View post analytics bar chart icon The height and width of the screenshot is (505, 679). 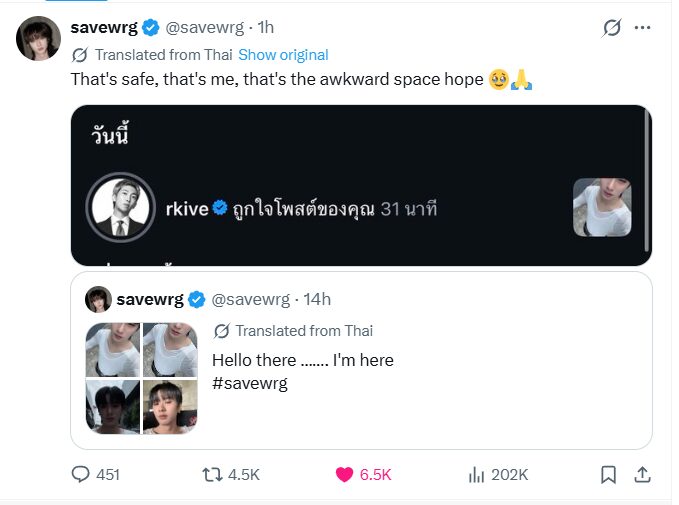click(477, 474)
